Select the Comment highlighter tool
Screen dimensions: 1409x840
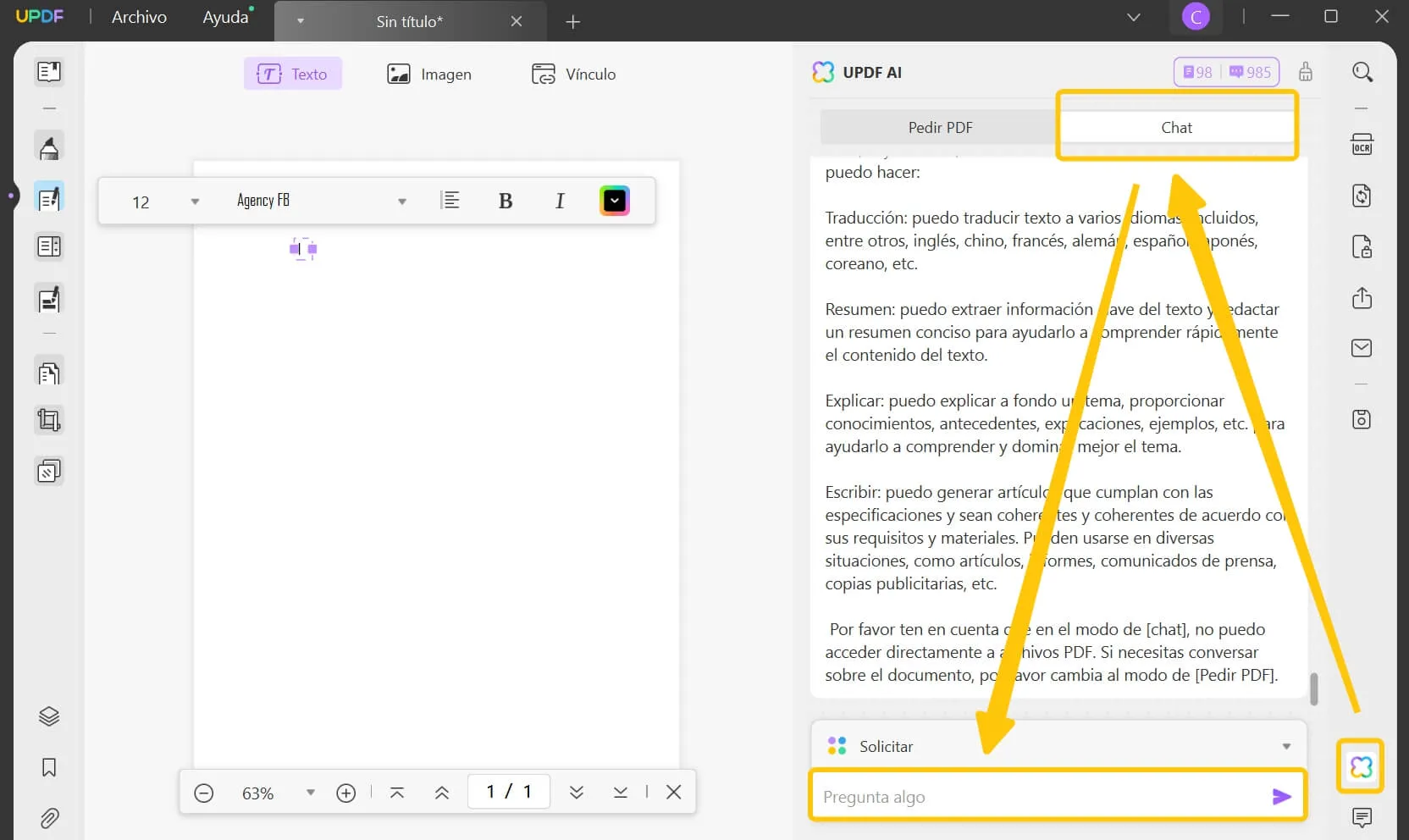click(49, 147)
